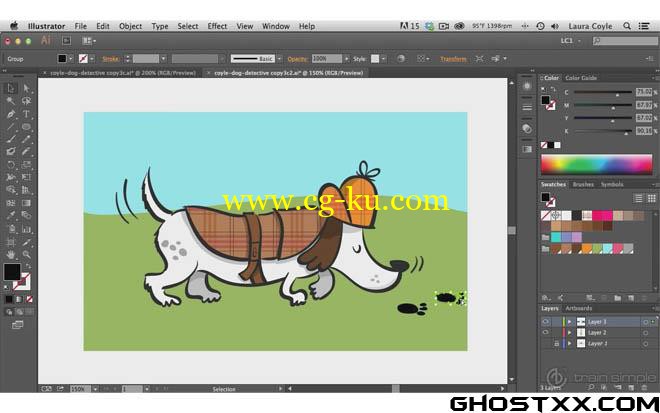660x413 pixels.
Task: Select the Type tool
Action: pos(27,114)
